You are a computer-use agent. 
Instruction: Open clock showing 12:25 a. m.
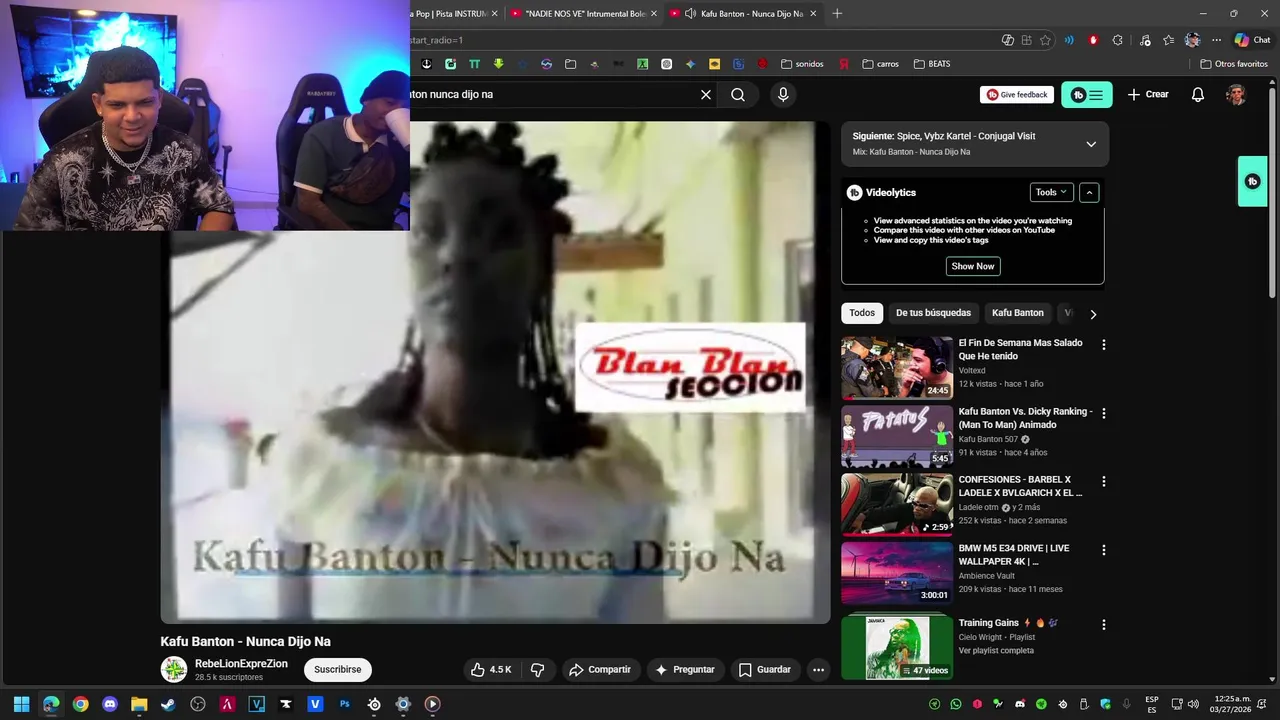pos(1231,704)
